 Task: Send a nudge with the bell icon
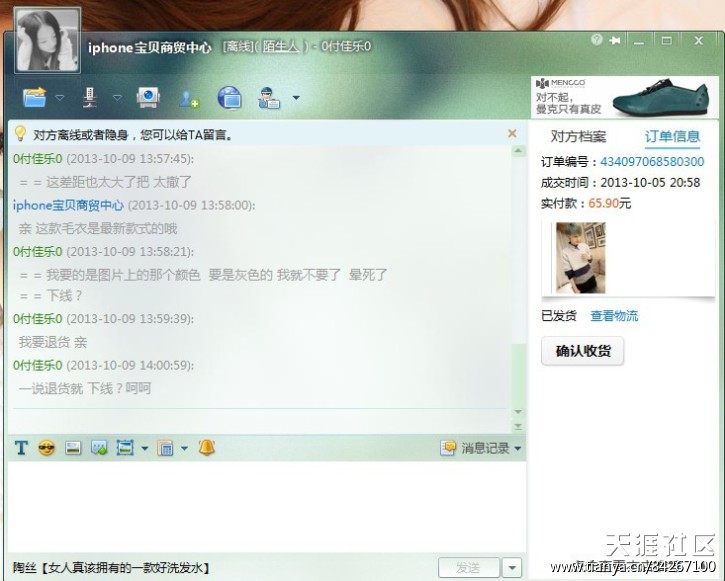(x=206, y=448)
